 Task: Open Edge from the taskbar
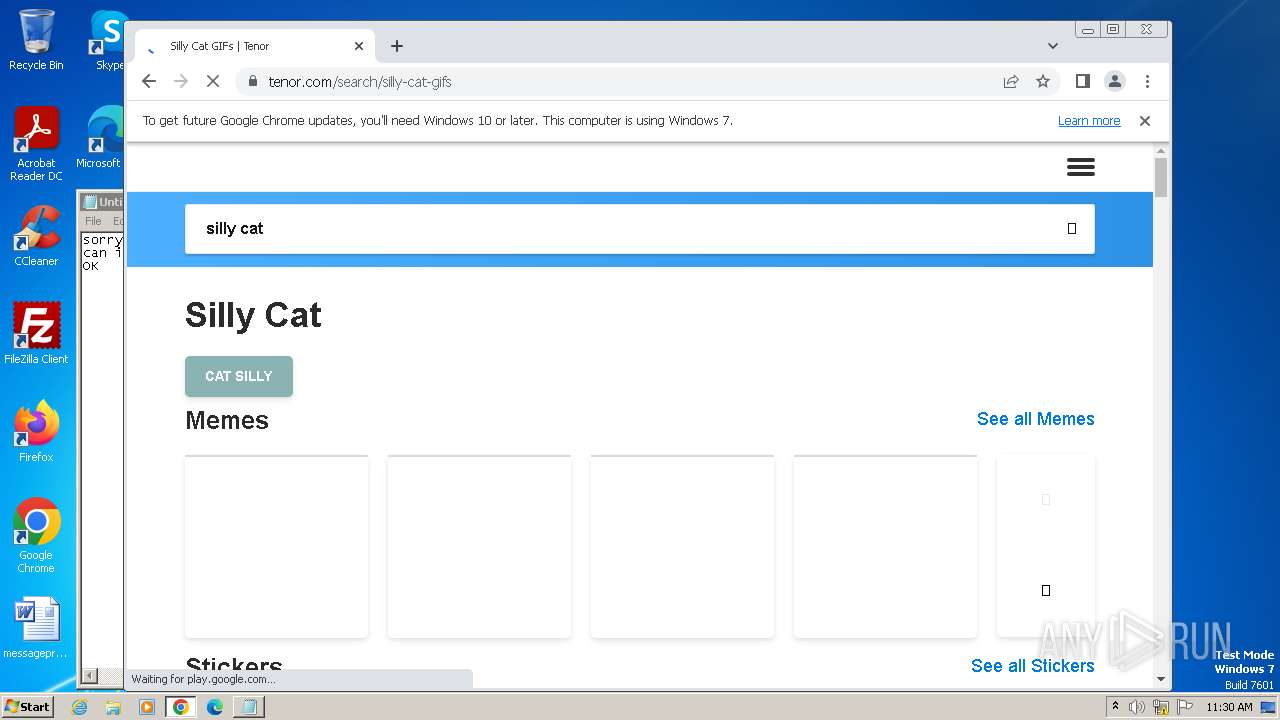(214, 707)
